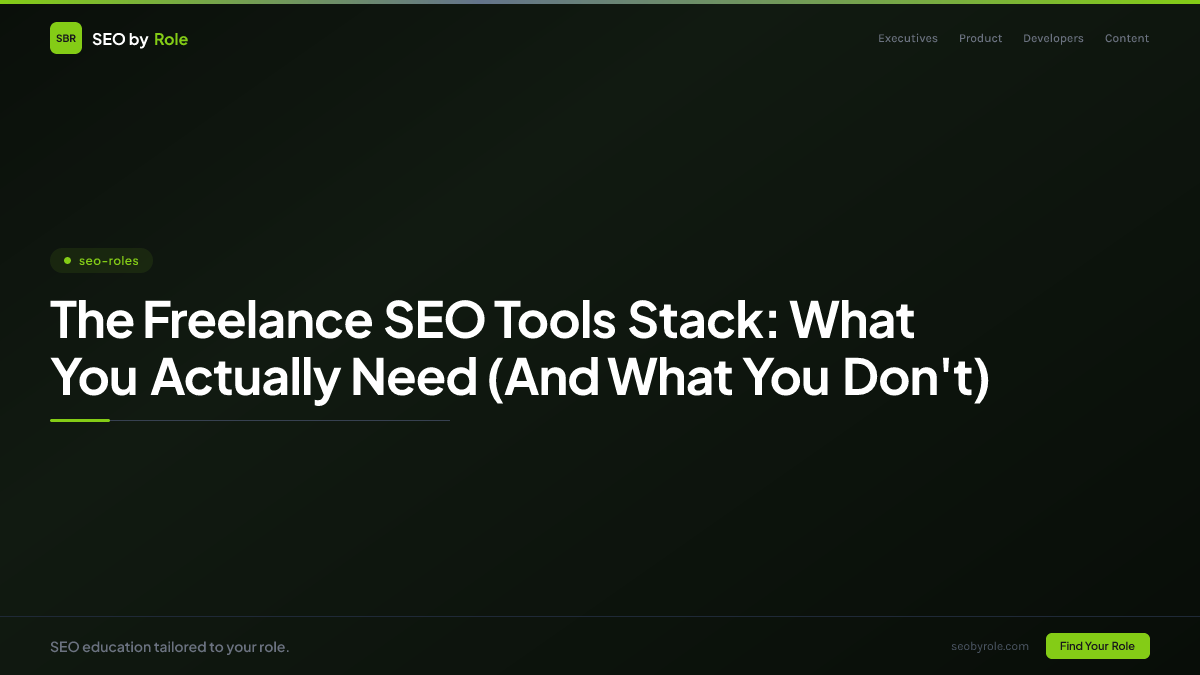Viewport: 1200px width, 675px height.
Task: Select the Content navigation item
Action: (1126, 38)
